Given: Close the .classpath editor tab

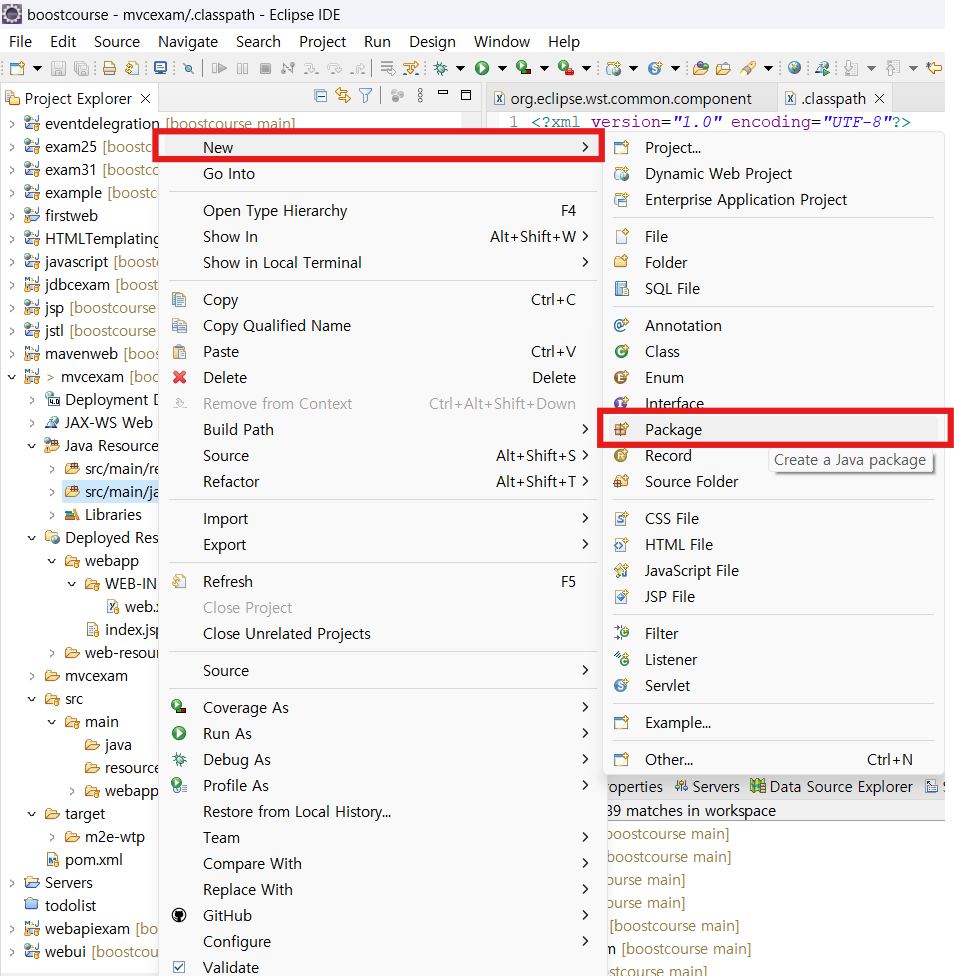Looking at the screenshot, I should [879, 98].
